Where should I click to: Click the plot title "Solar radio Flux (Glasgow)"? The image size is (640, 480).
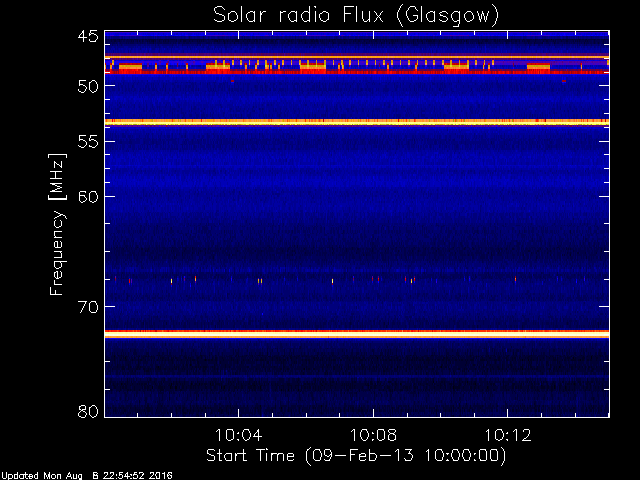tap(356, 16)
